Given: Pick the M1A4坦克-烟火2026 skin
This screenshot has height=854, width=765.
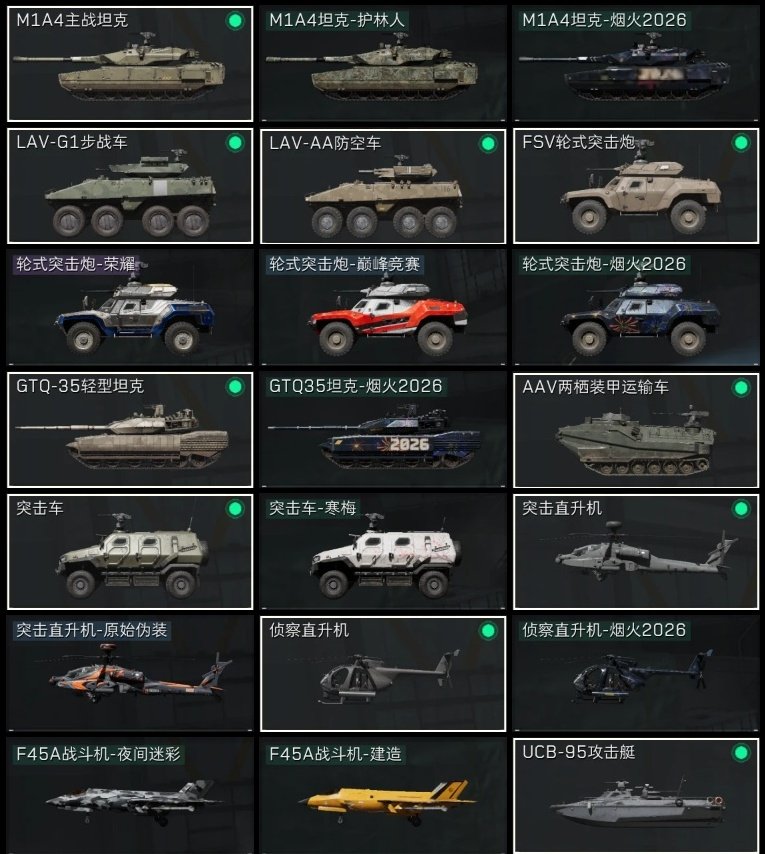Looking at the screenshot, I should (636, 64).
